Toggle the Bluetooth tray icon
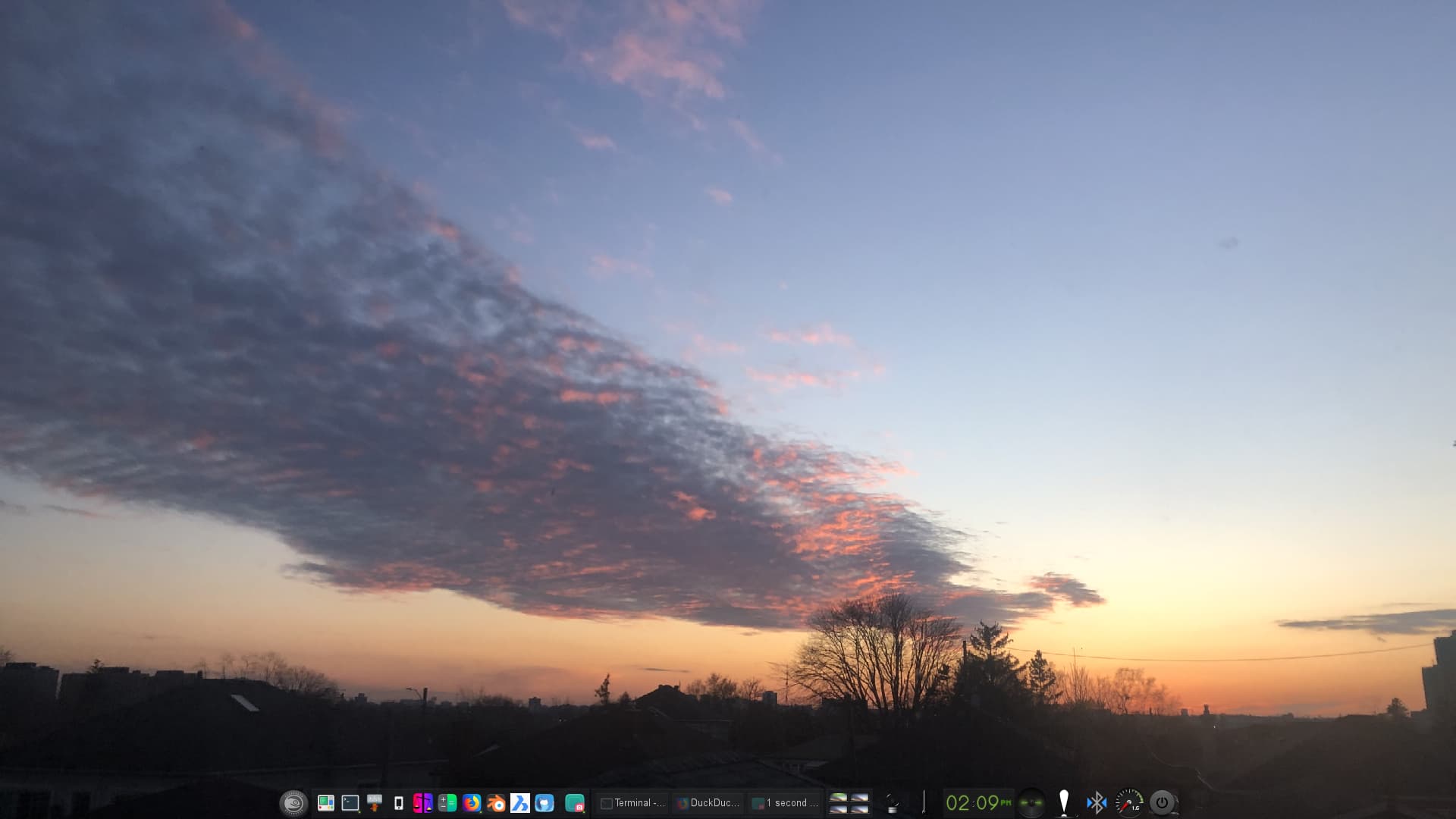The width and height of the screenshot is (1456, 819). [1097, 803]
